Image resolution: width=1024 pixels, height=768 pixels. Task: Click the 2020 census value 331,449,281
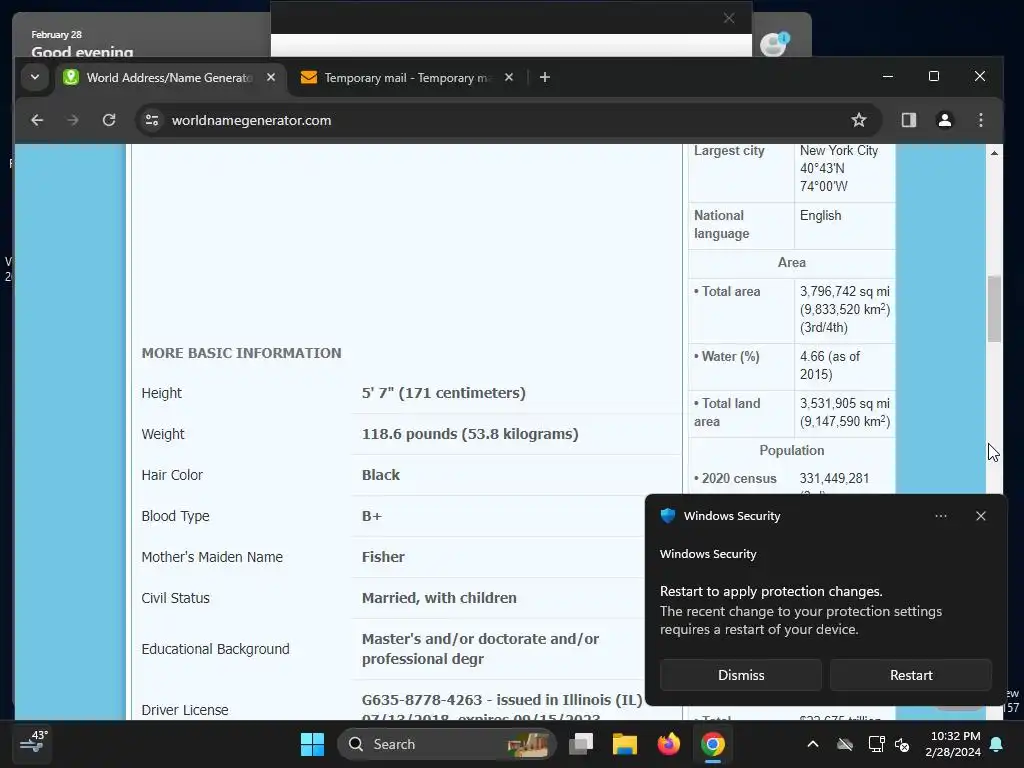tap(834, 479)
